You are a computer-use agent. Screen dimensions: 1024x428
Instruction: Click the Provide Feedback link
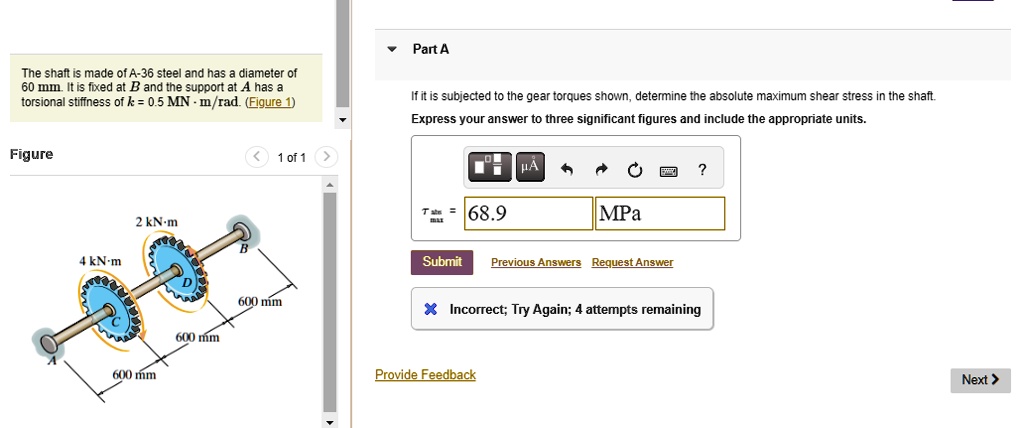click(425, 375)
